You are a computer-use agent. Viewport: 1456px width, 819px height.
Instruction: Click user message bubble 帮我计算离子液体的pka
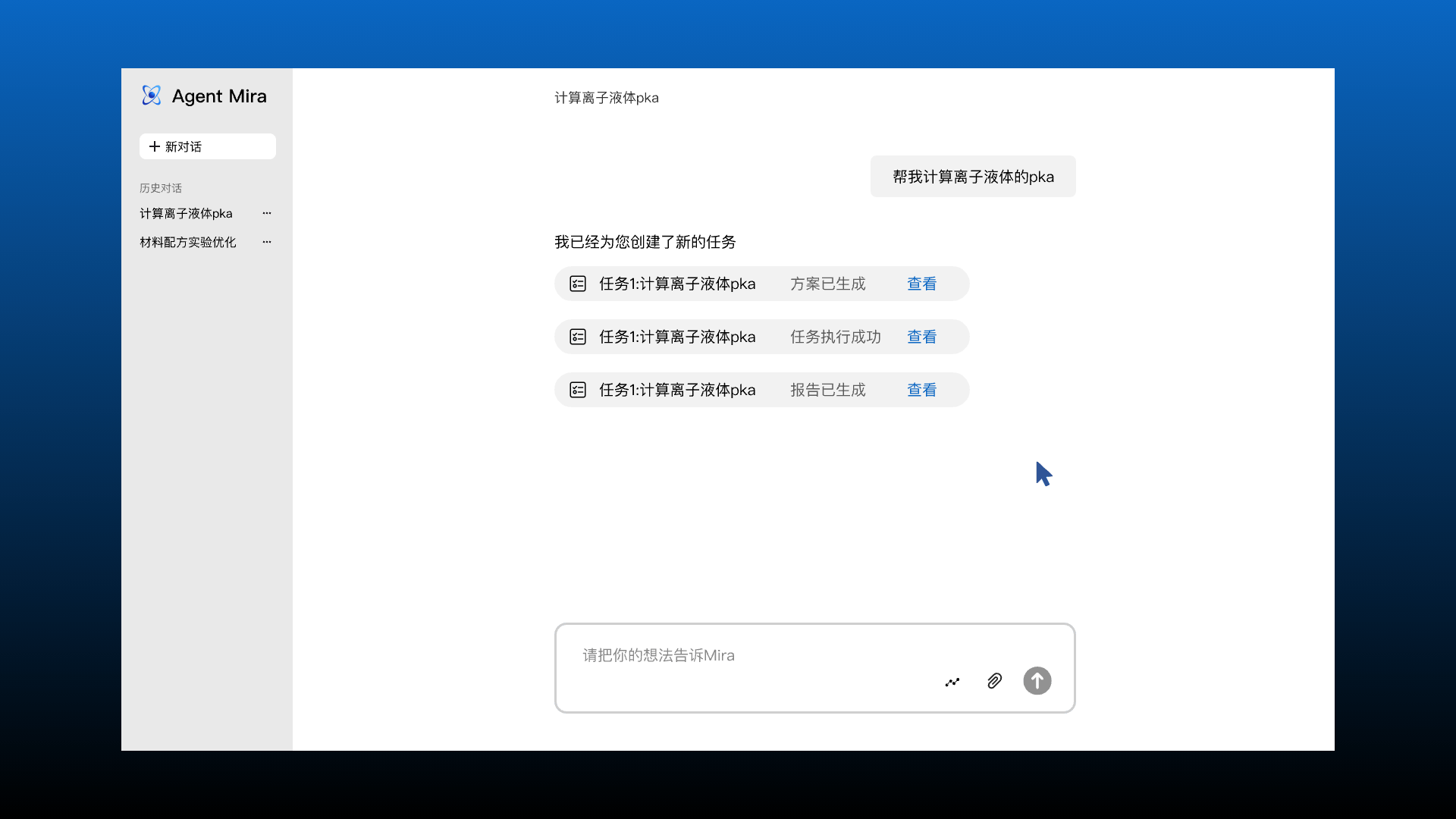pyautogui.click(x=972, y=177)
